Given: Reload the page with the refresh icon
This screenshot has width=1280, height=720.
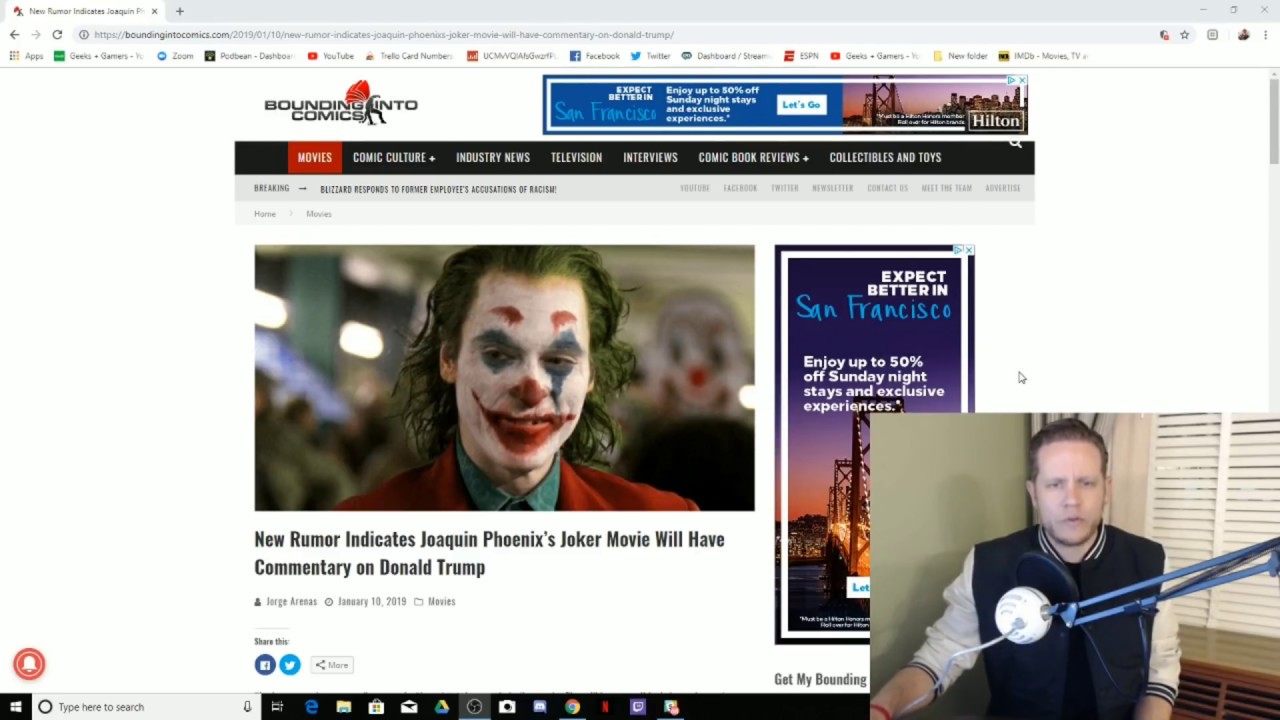Looking at the screenshot, I should (x=57, y=34).
